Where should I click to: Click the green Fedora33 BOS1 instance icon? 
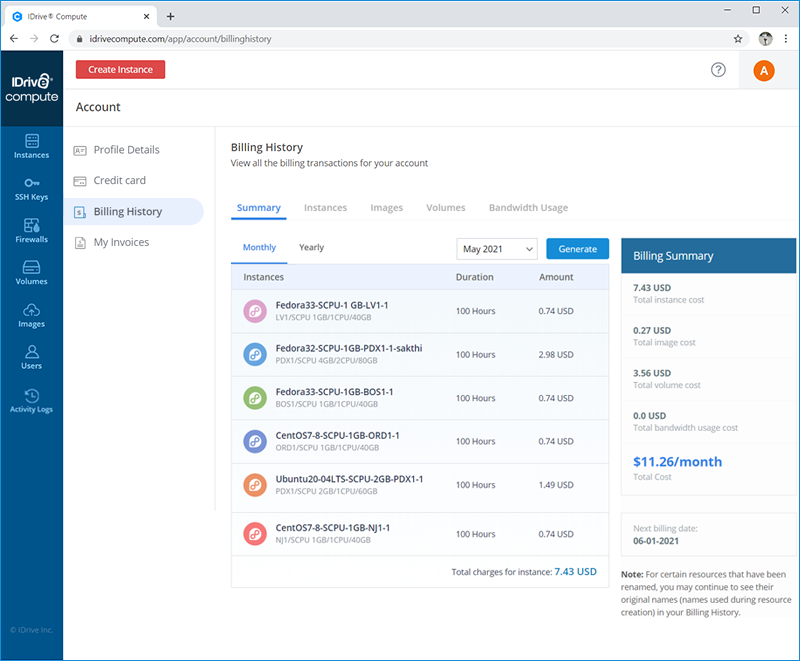255,398
